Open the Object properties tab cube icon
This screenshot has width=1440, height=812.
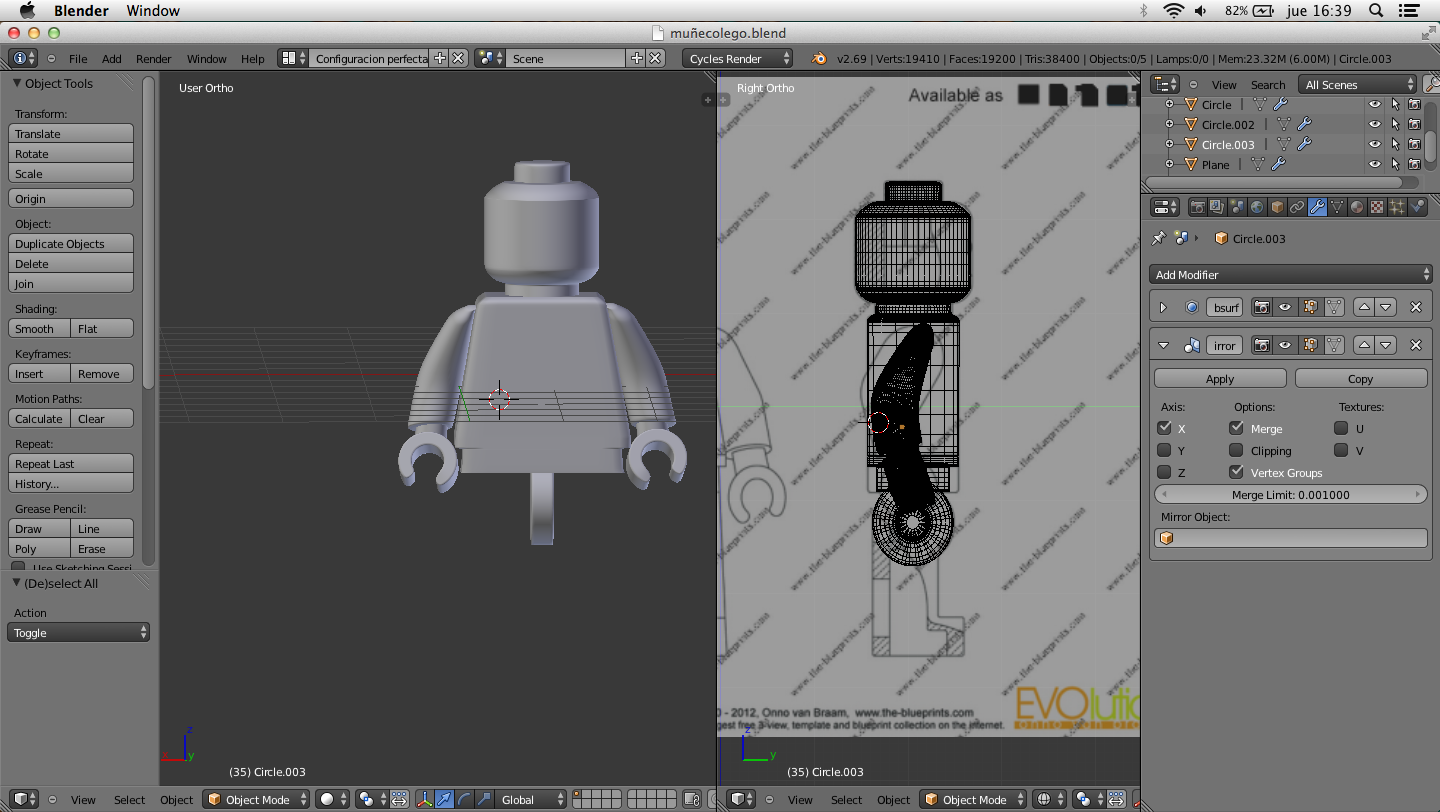tap(1277, 207)
